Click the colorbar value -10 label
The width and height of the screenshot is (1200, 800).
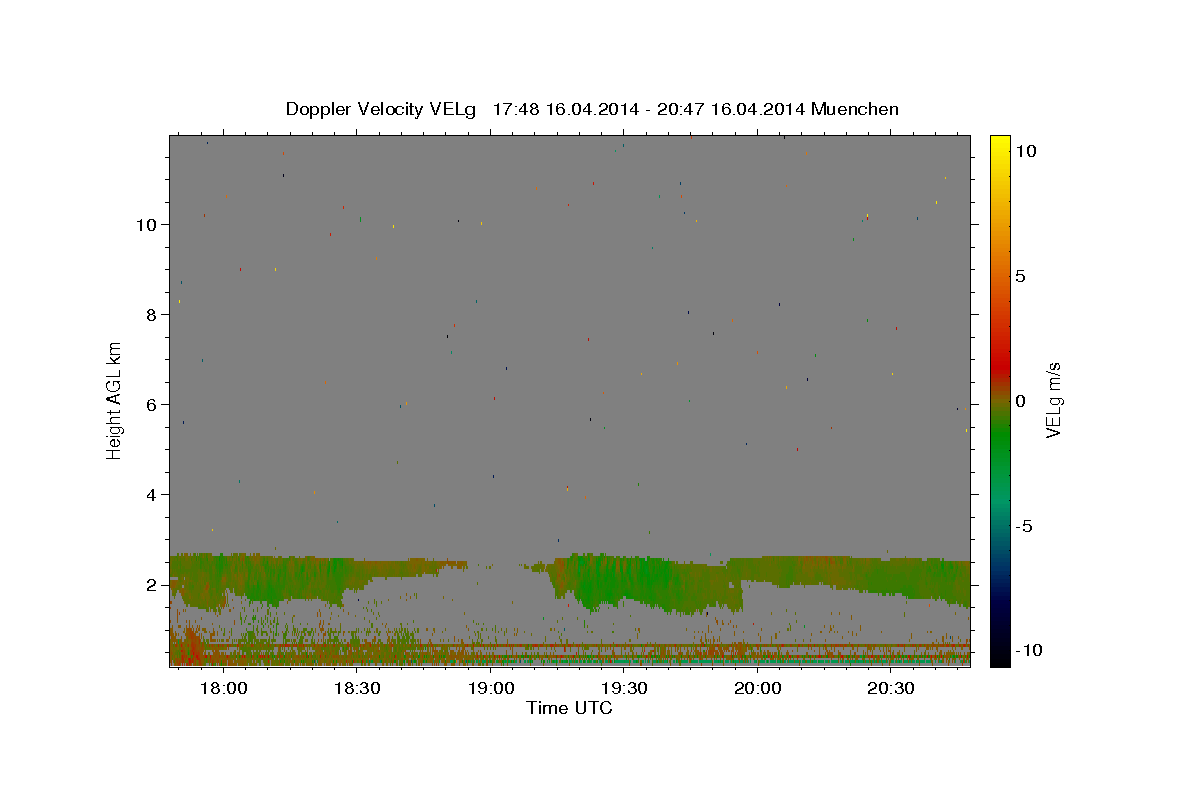tap(1028, 651)
